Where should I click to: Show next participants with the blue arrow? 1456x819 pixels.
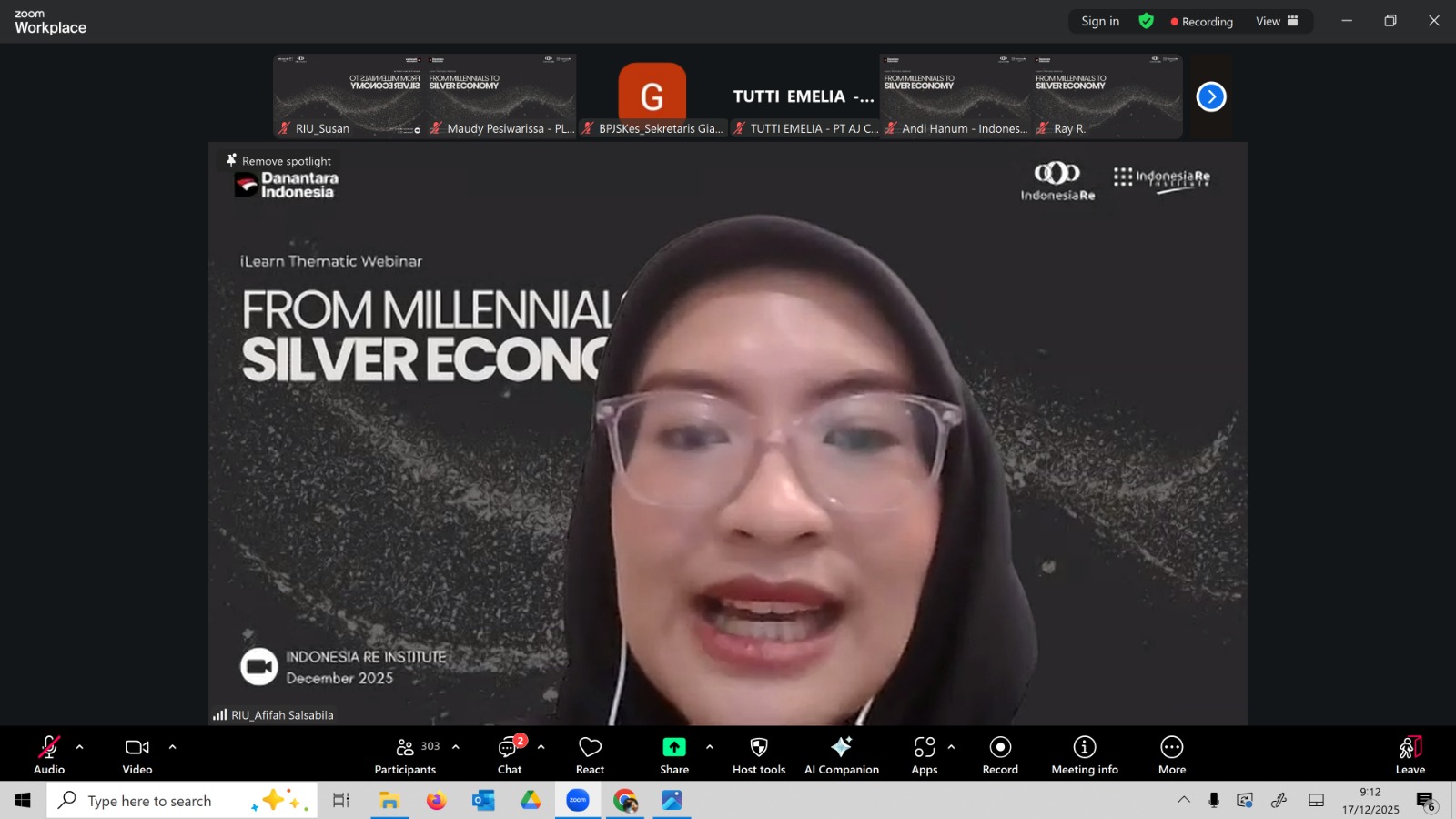tap(1210, 96)
